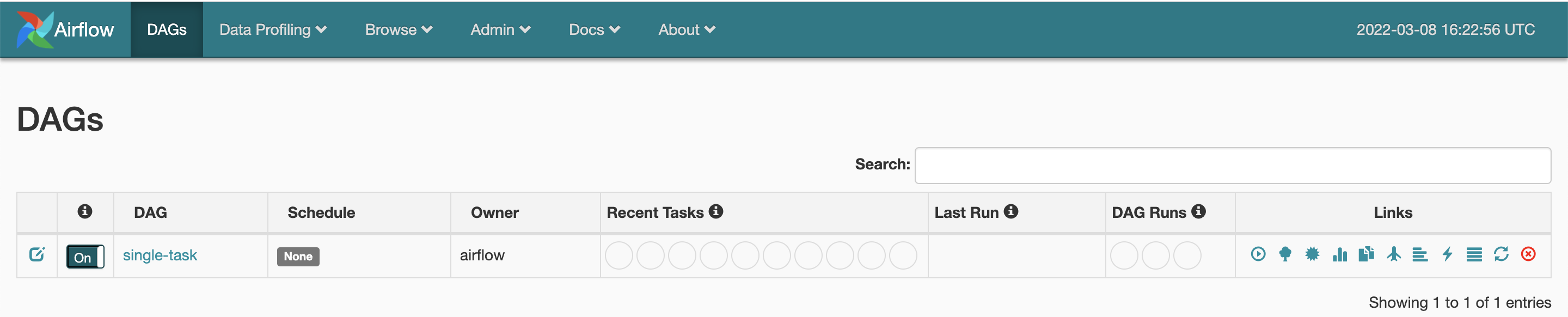Open Landing Times airplane icon

[1393, 254]
